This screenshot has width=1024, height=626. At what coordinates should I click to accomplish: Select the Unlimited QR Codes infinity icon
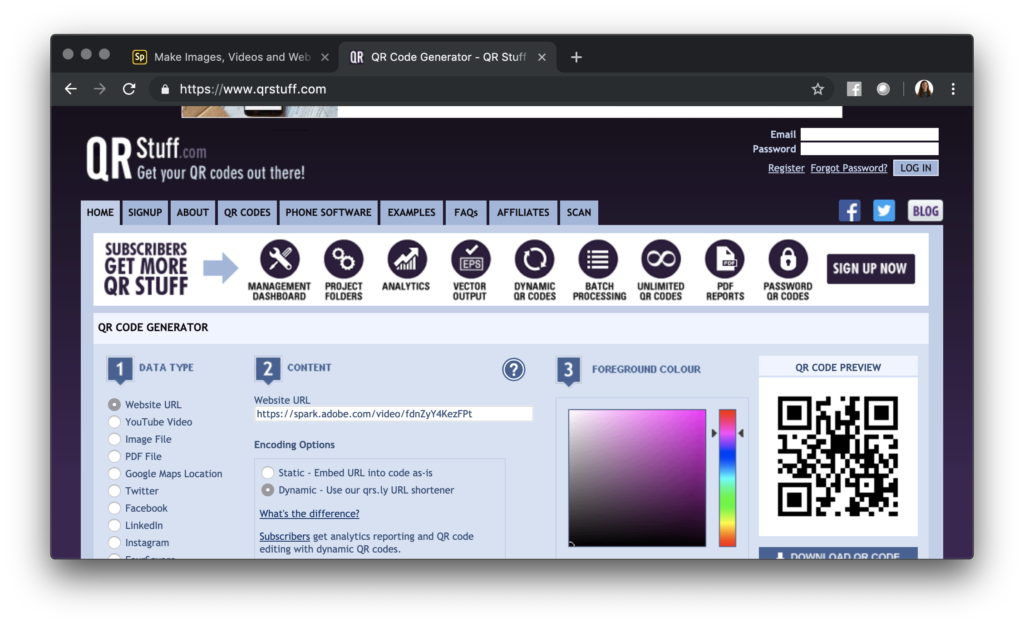click(x=661, y=260)
